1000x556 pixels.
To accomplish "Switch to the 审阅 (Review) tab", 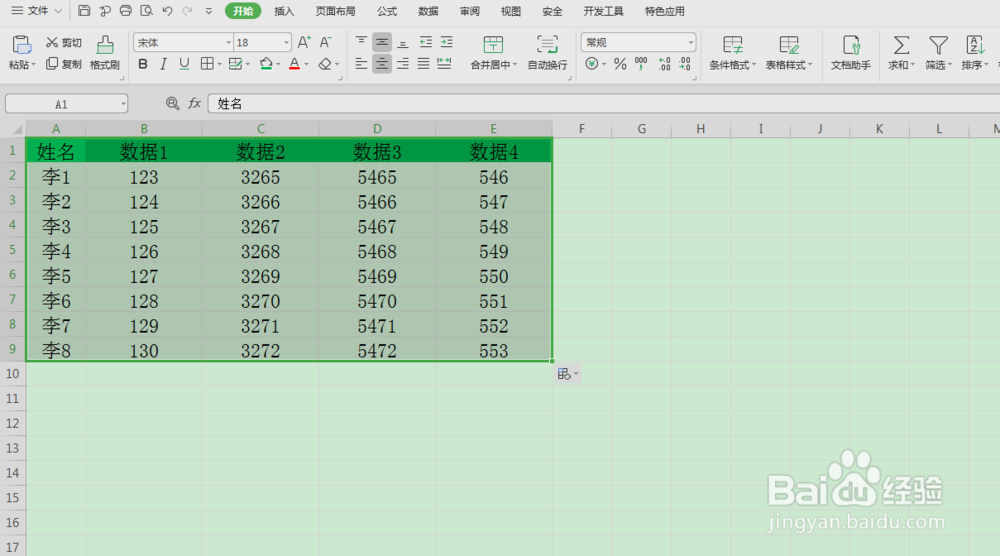I will coord(469,11).
